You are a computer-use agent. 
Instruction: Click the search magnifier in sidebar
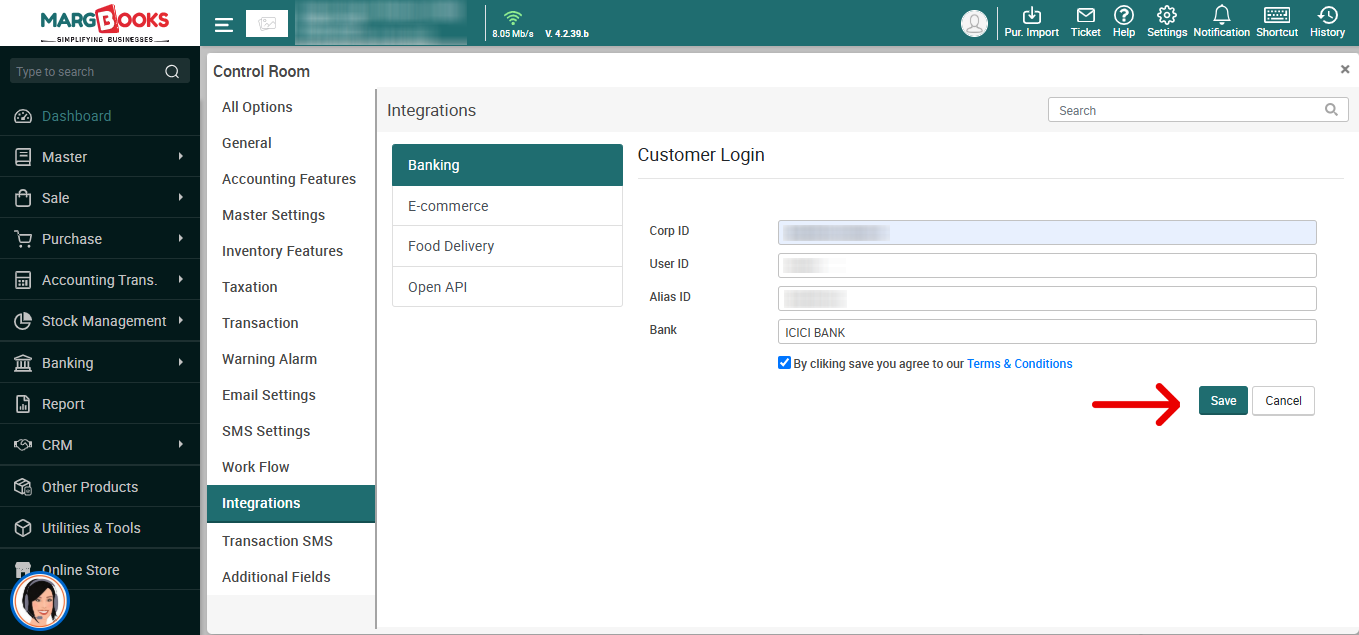click(172, 71)
